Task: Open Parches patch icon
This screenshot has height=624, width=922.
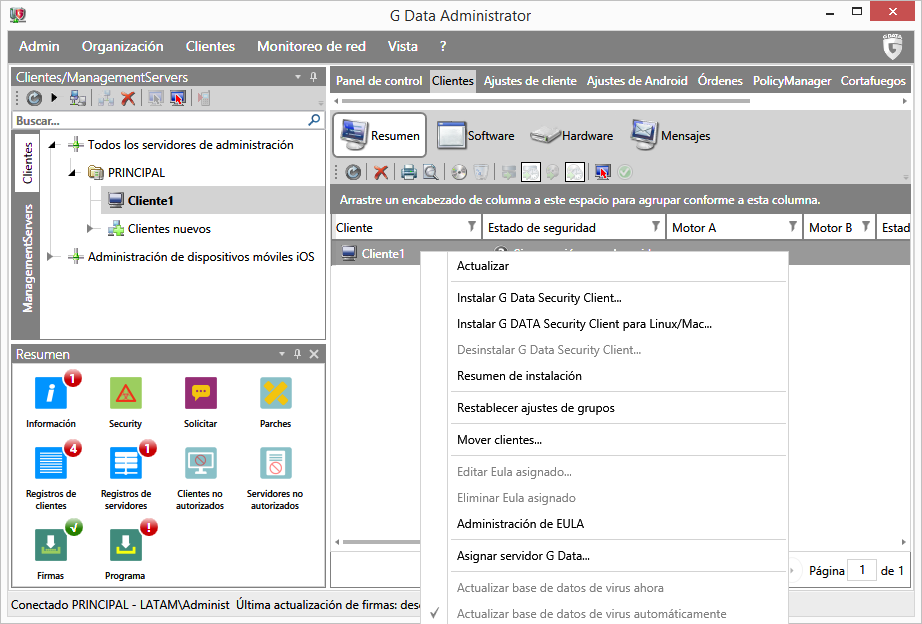Action: pos(275,394)
